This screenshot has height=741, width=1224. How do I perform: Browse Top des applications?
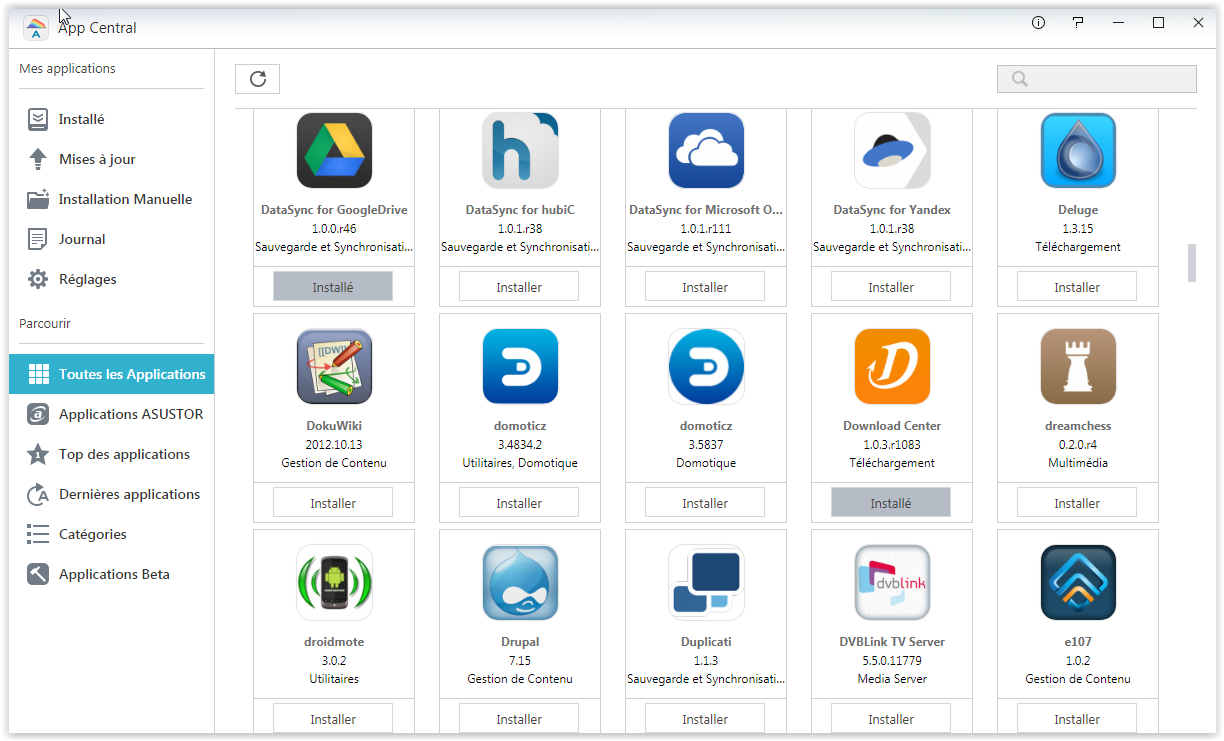click(111, 454)
